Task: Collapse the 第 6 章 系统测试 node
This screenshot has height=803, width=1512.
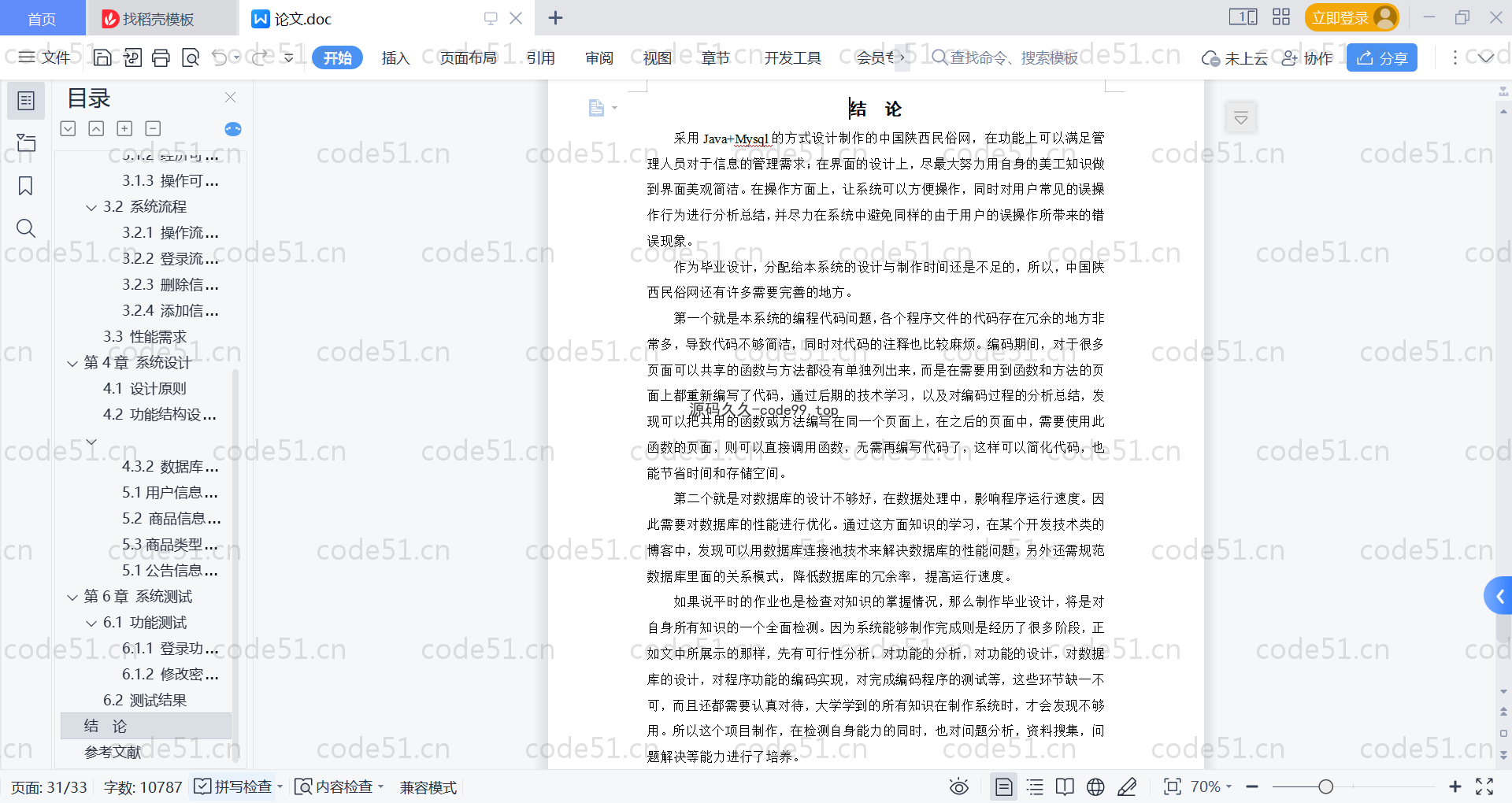Action: pyautogui.click(x=72, y=597)
